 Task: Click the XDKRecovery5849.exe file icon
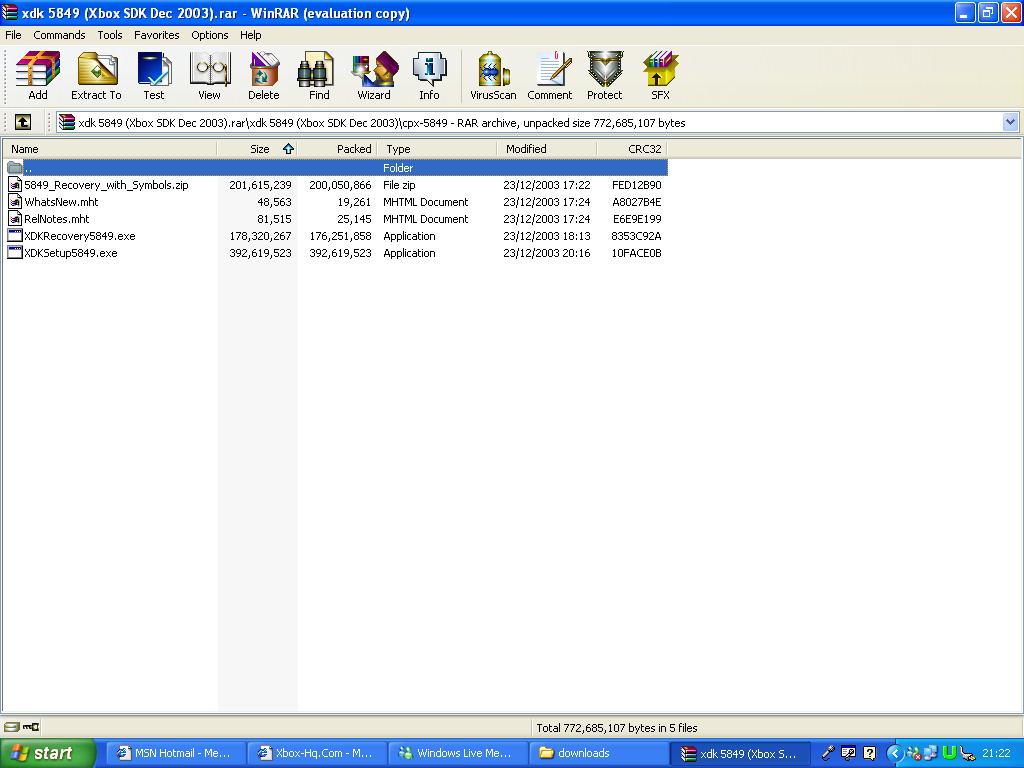(x=14, y=236)
